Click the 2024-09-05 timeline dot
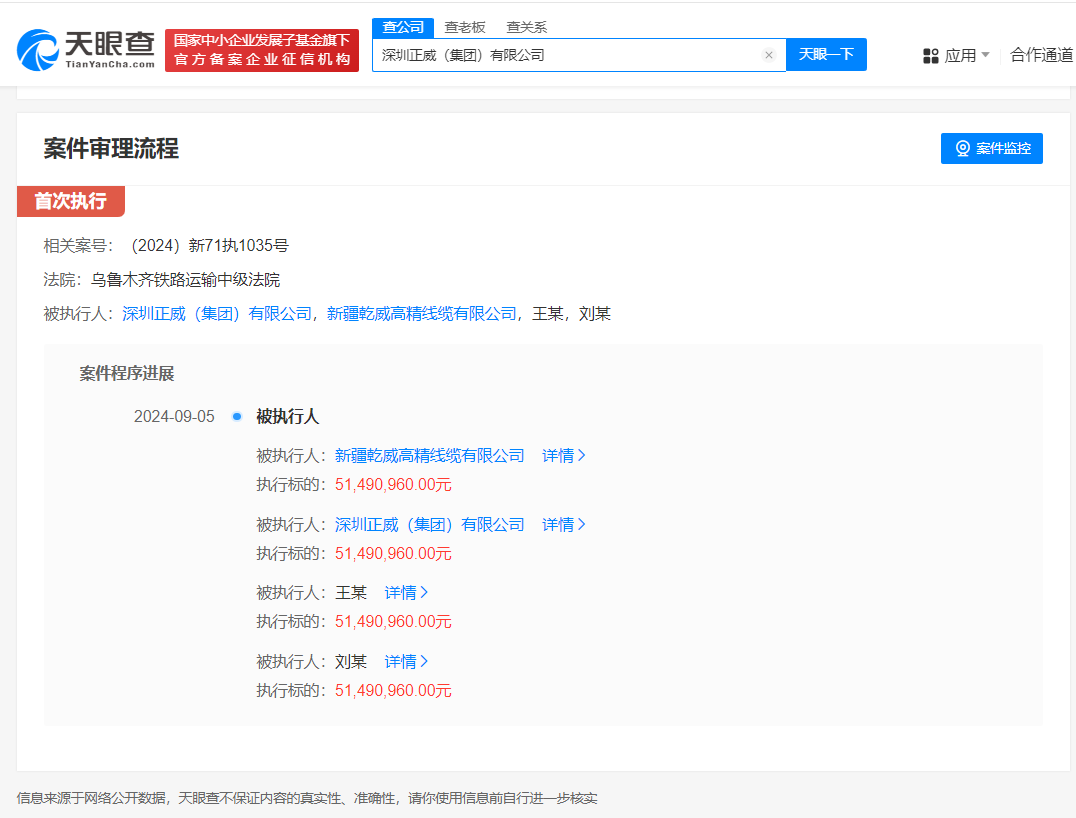The image size is (1076, 818). [237, 417]
